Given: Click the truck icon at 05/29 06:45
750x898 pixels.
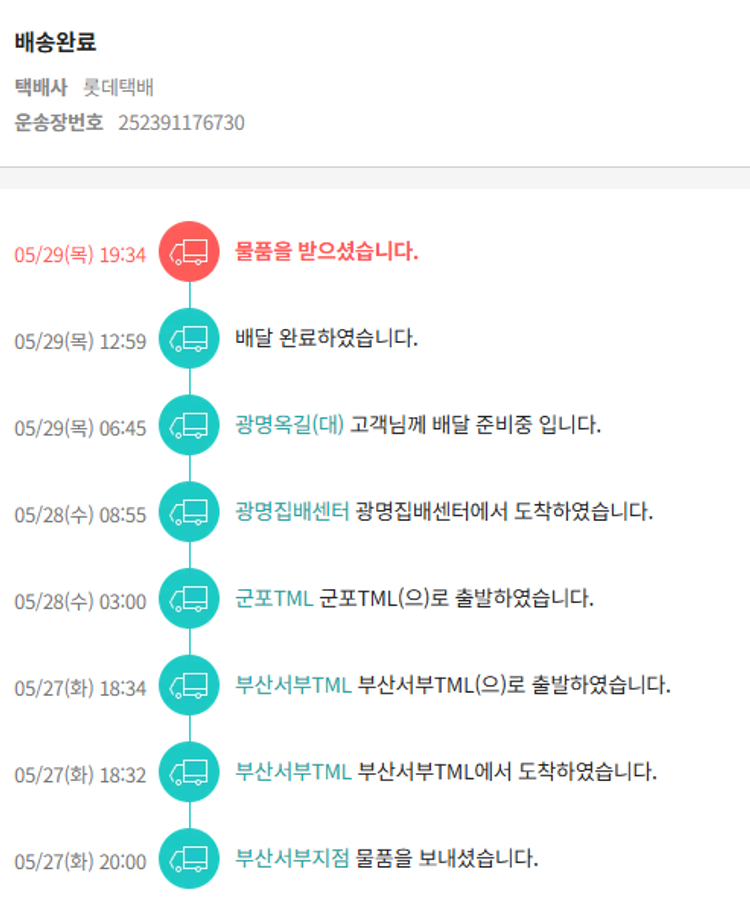Looking at the screenshot, I should [189, 425].
